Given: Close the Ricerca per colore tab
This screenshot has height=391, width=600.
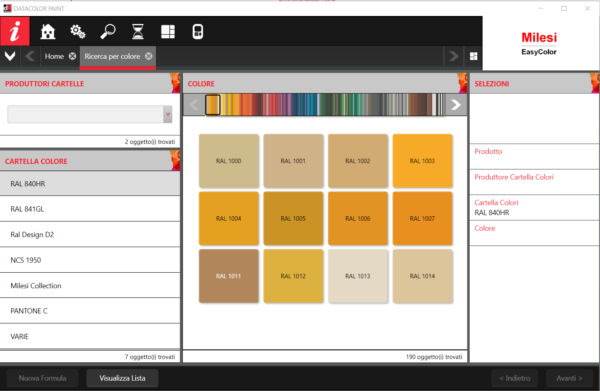Looking at the screenshot, I should point(148,56).
